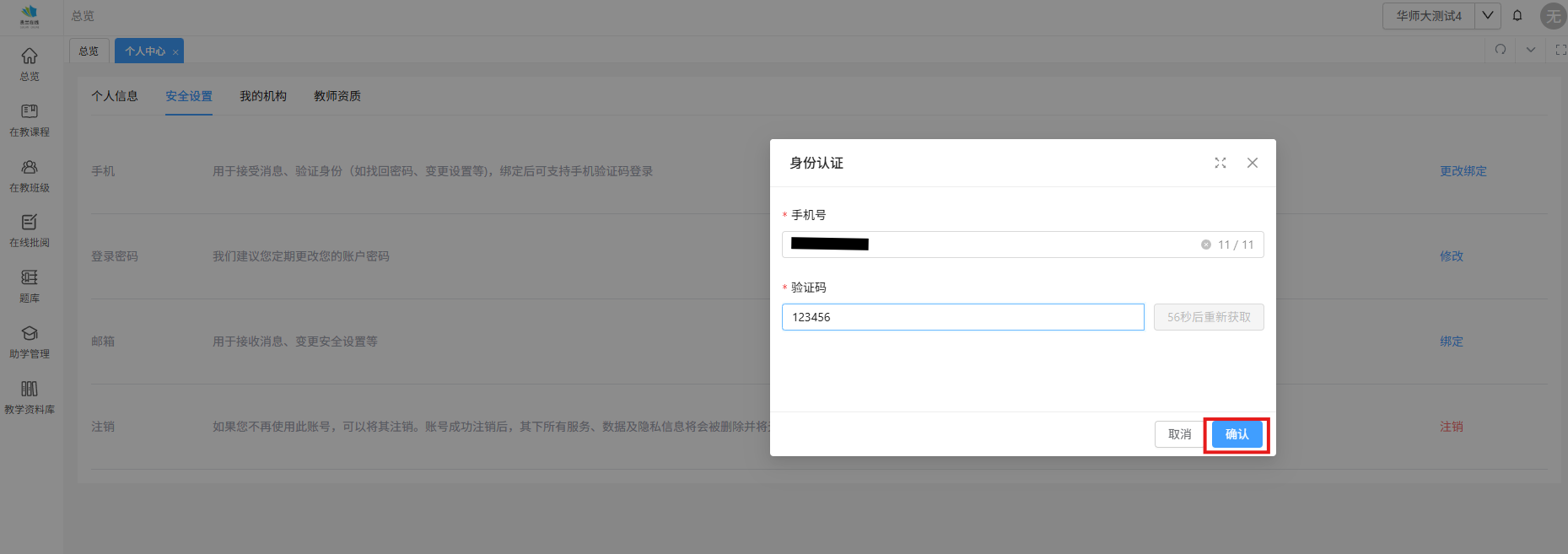
Task: Click the 验证码 input field
Action: coord(962,317)
